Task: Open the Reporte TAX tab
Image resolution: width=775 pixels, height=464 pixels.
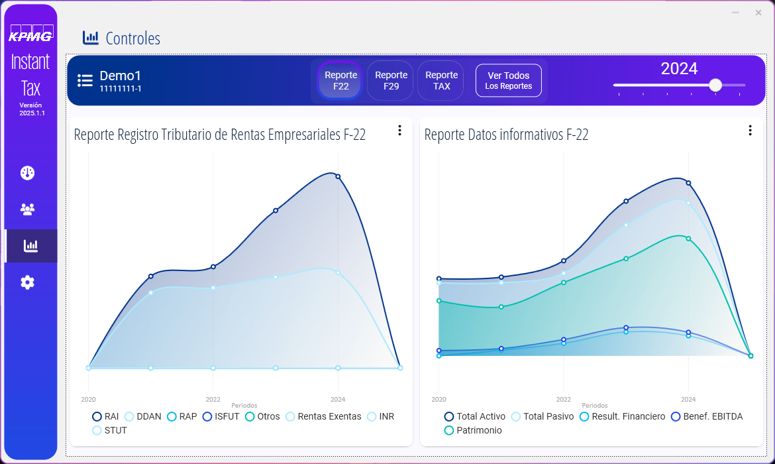Action: [x=441, y=81]
